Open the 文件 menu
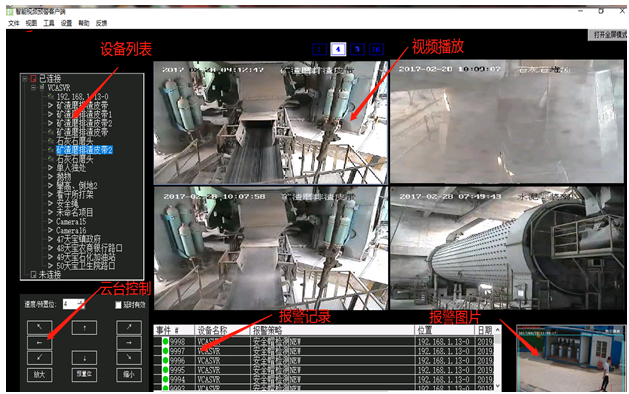The width and height of the screenshot is (629, 394). pyautogui.click(x=14, y=23)
